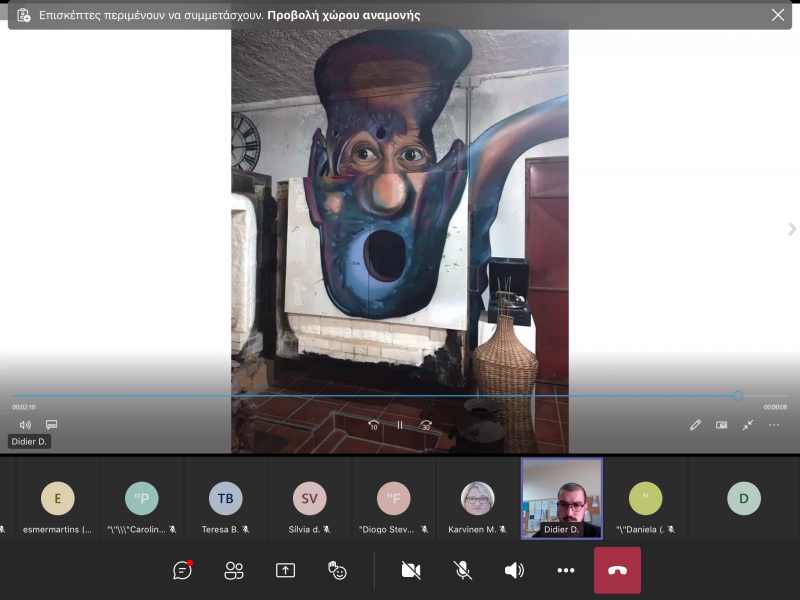Open raise hand and reactions
This screenshot has height=600, width=800.
coord(337,570)
